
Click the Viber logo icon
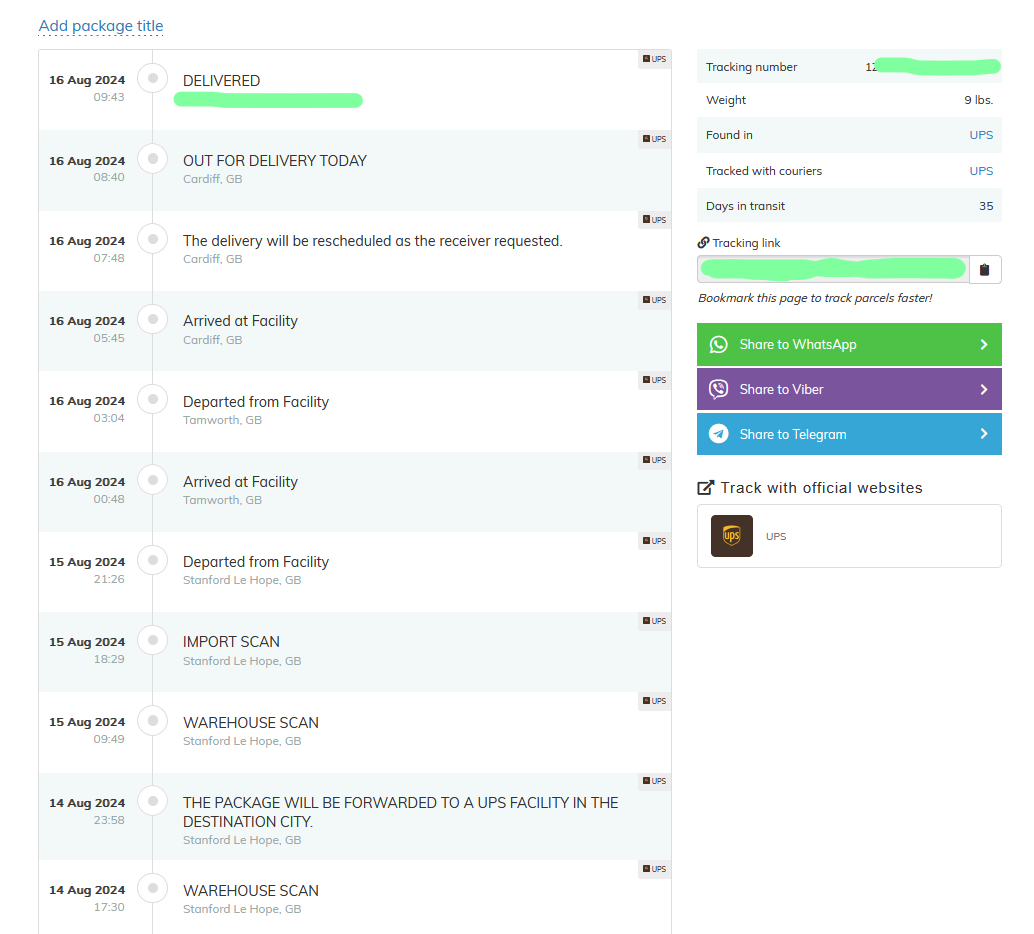pos(718,390)
